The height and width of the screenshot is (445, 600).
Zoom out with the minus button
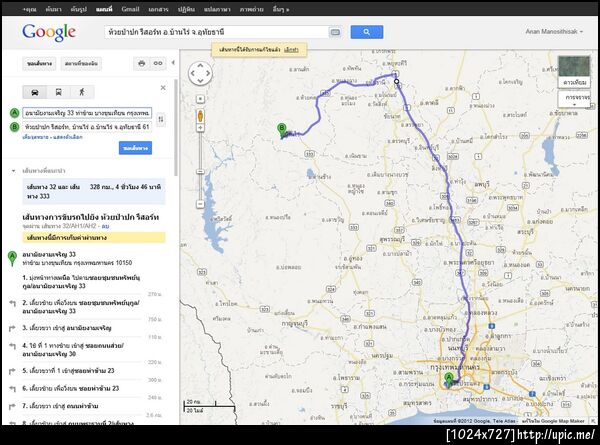coord(200,204)
